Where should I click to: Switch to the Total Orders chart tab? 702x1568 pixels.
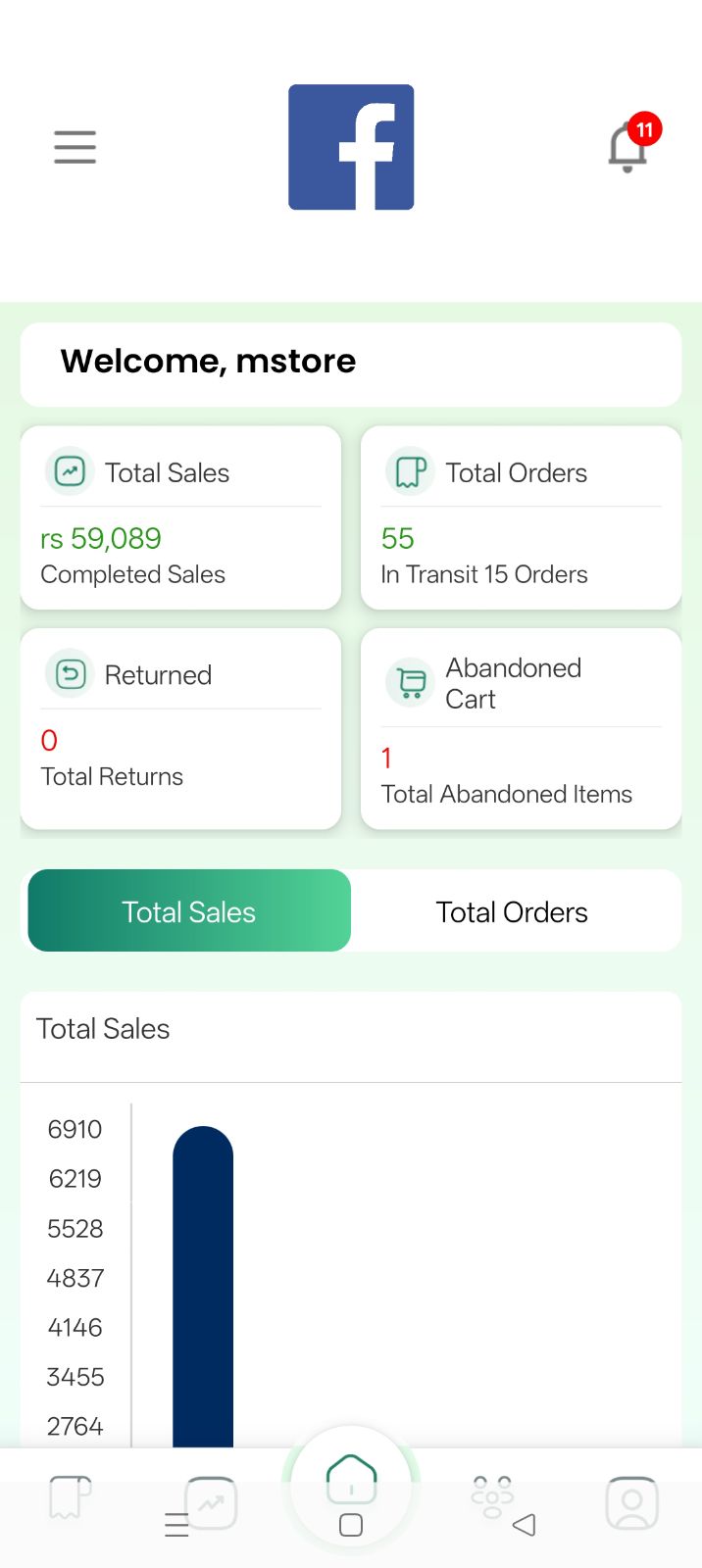click(512, 911)
